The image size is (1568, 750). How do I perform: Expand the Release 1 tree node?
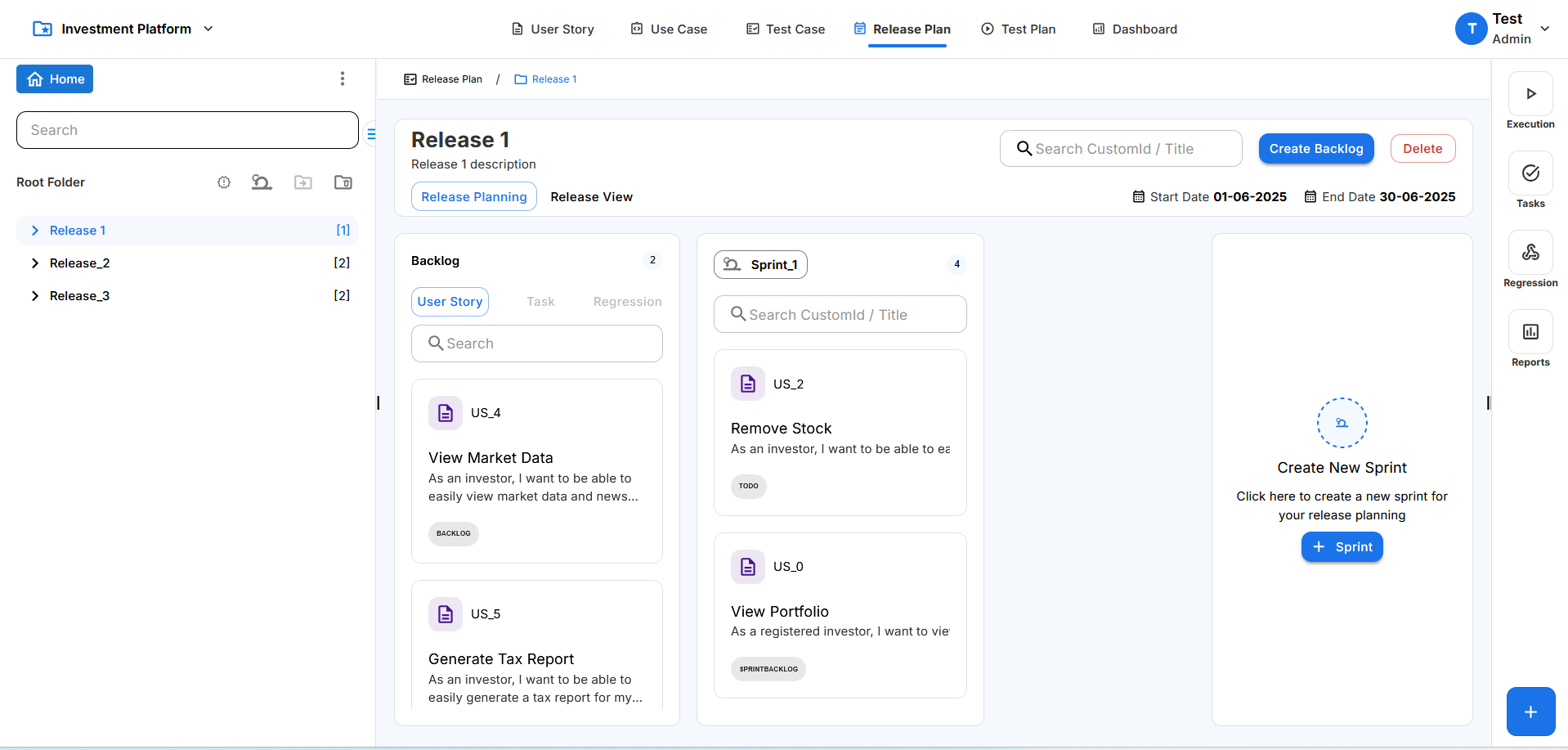[35, 231]
